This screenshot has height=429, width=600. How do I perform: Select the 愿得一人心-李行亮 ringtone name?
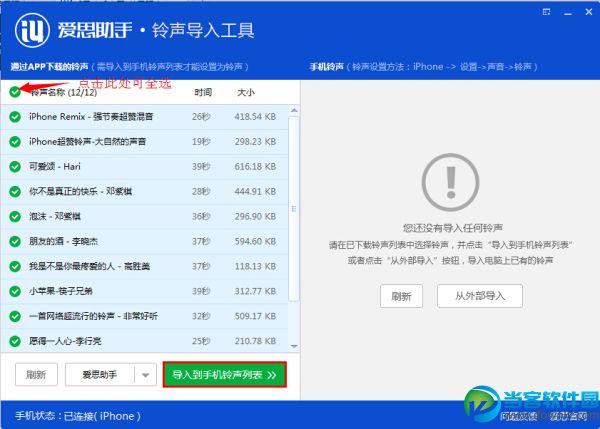pyautogui.click(x=65, y=341)
